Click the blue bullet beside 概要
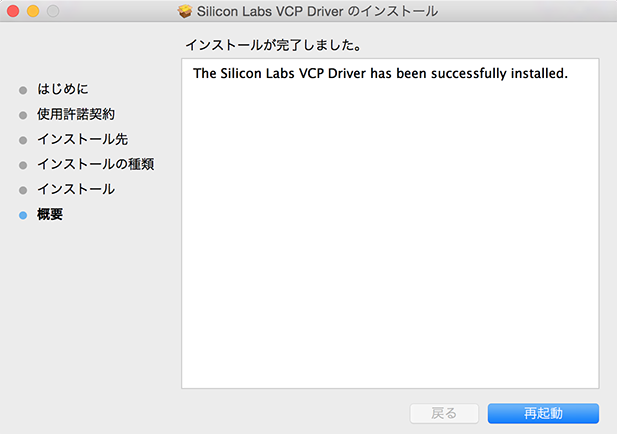This screenshot has height=434, width=617. point(23,215)
